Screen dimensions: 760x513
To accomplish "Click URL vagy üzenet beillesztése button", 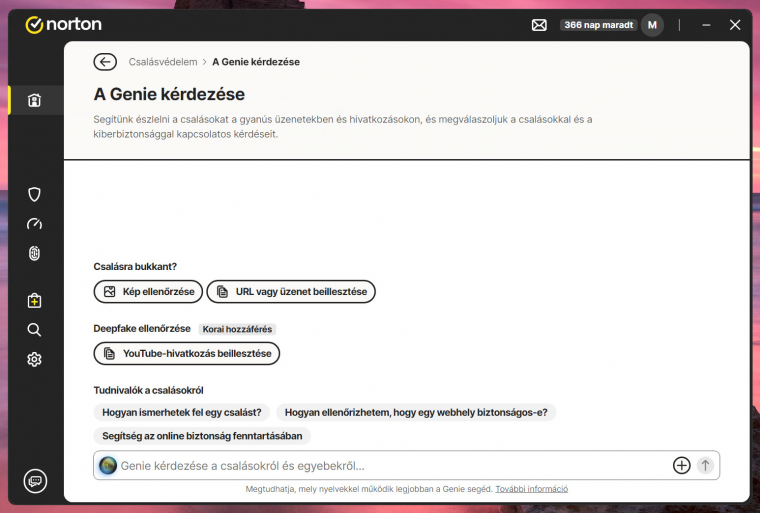I will point(291,292).
